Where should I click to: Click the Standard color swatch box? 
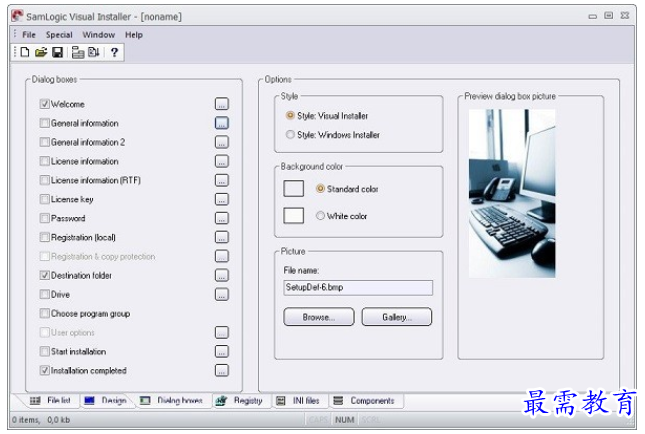294,188
